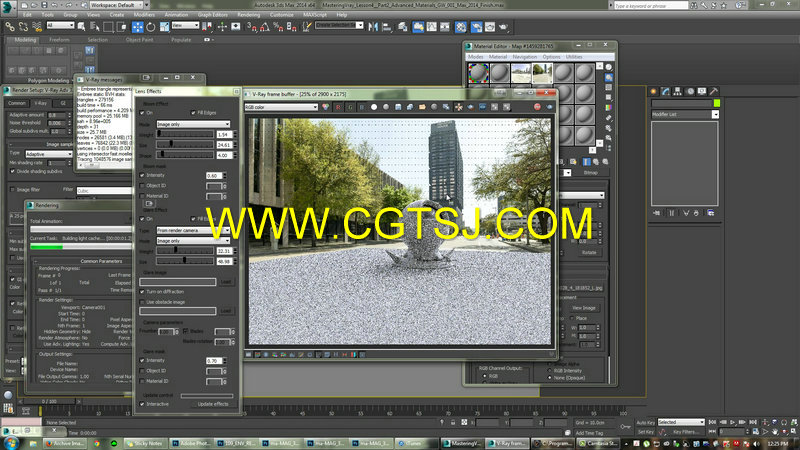Click the Mirror tool in main toolbar

373,27
